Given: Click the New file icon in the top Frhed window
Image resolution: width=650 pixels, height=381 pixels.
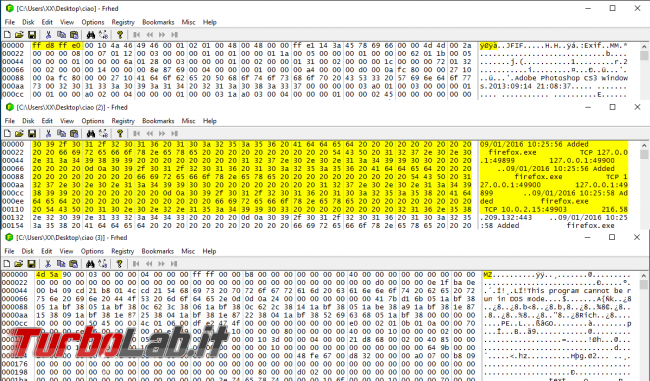Looking at the screenshot, I should click(x=7, y=35).
